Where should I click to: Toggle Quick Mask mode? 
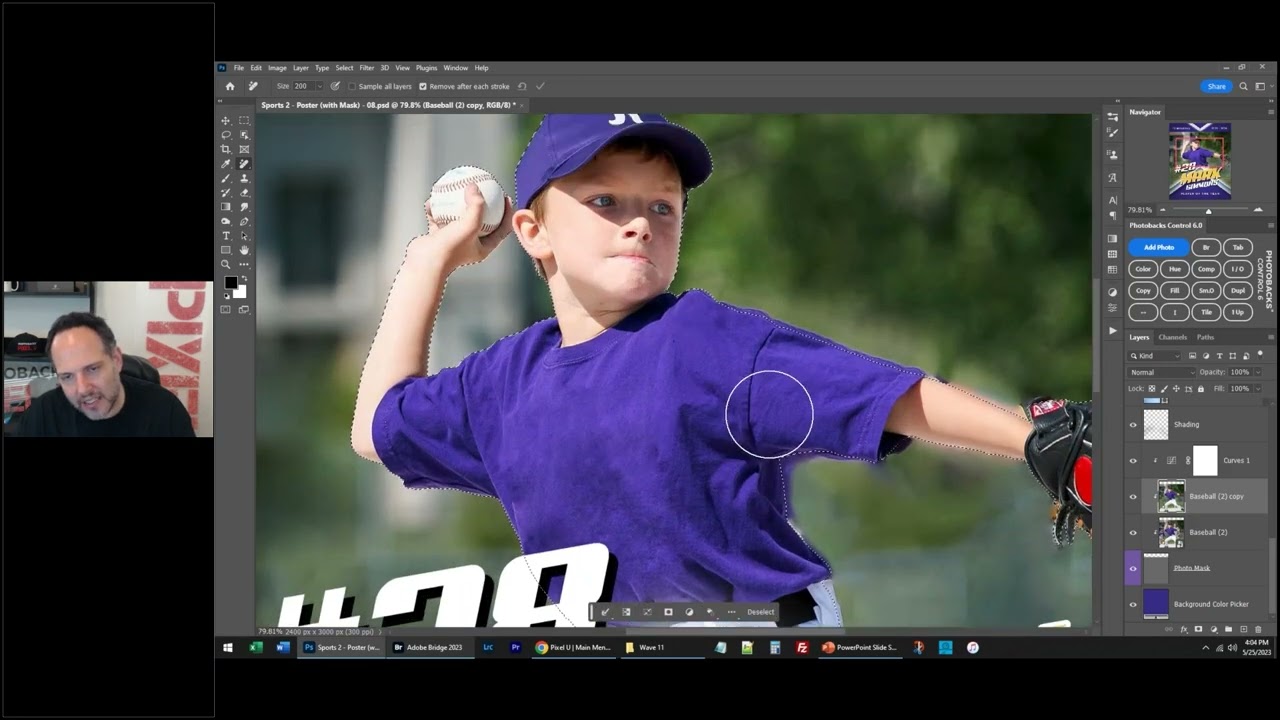226,309
